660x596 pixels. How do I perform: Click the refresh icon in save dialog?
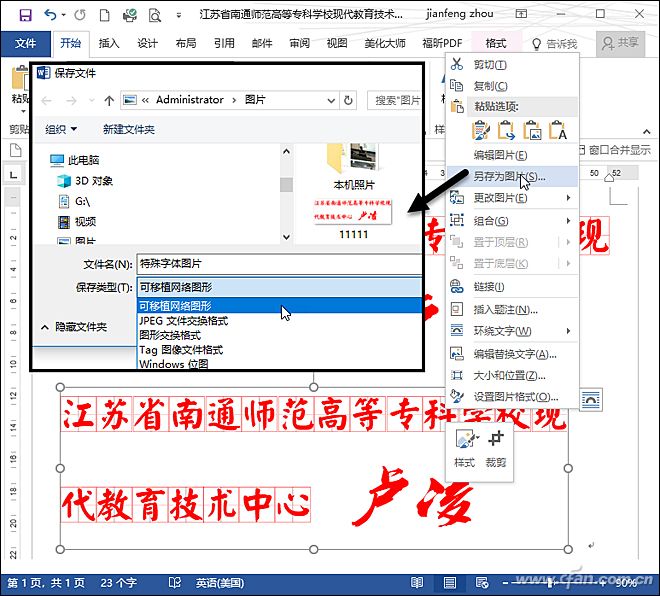coord(348,100)
